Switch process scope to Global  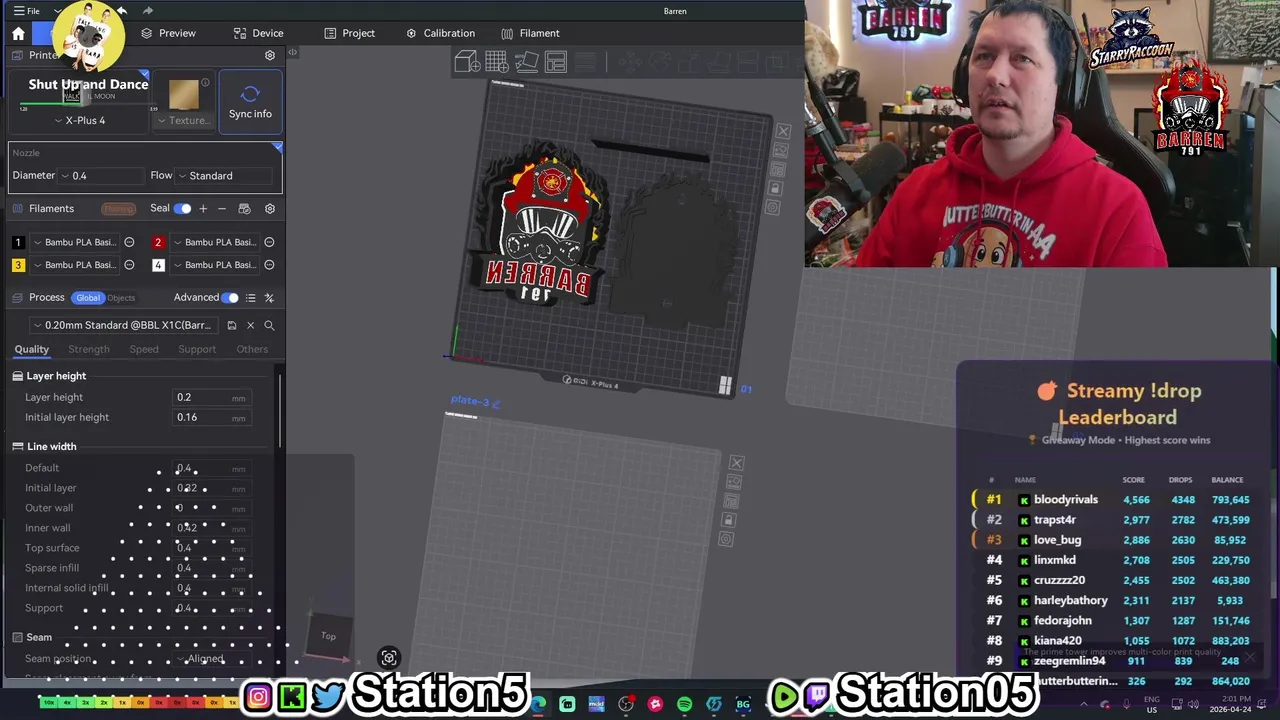[88, 298]
